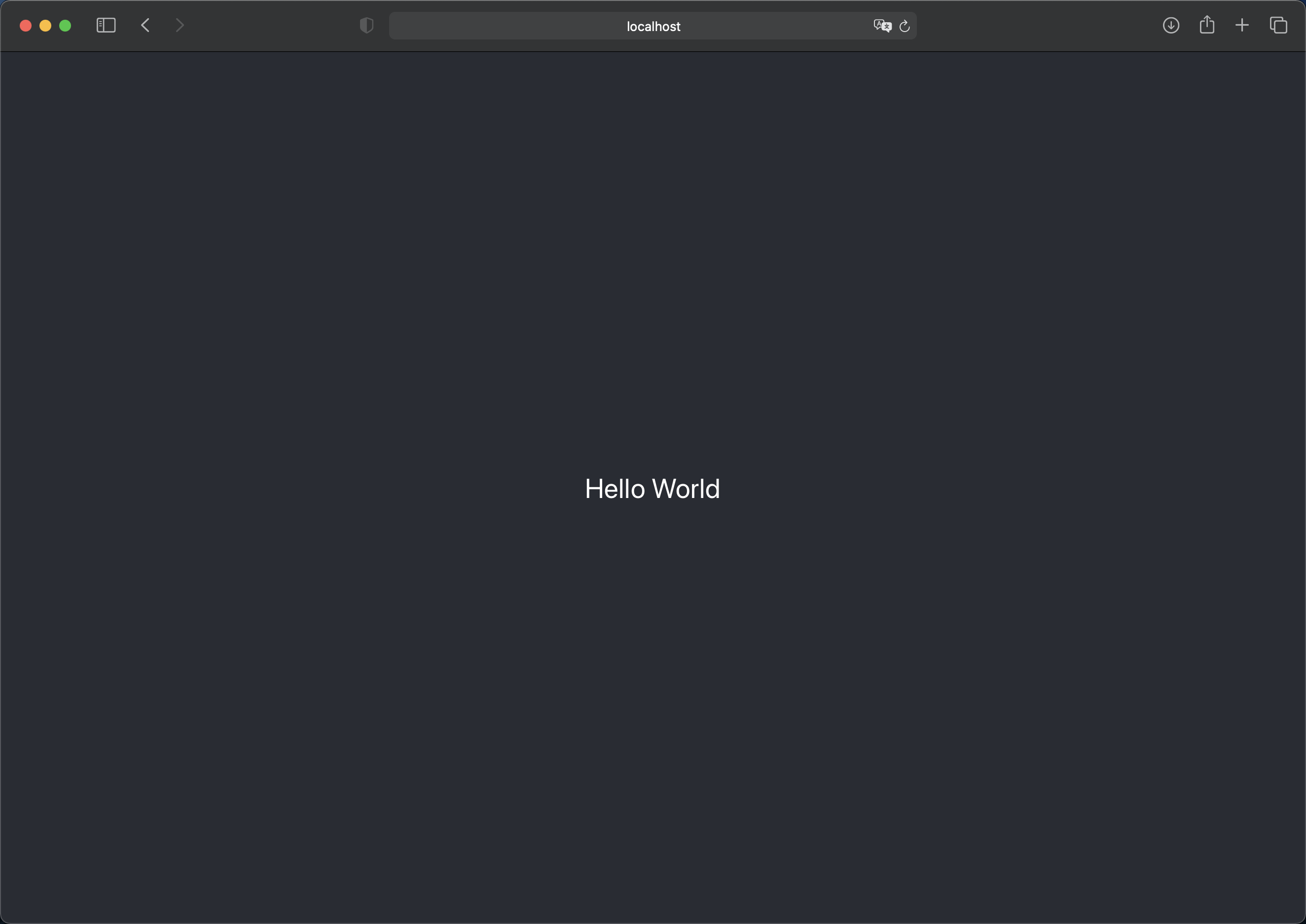
Task: Click the word Hello on the page
Action: click(x=615, y=489)
